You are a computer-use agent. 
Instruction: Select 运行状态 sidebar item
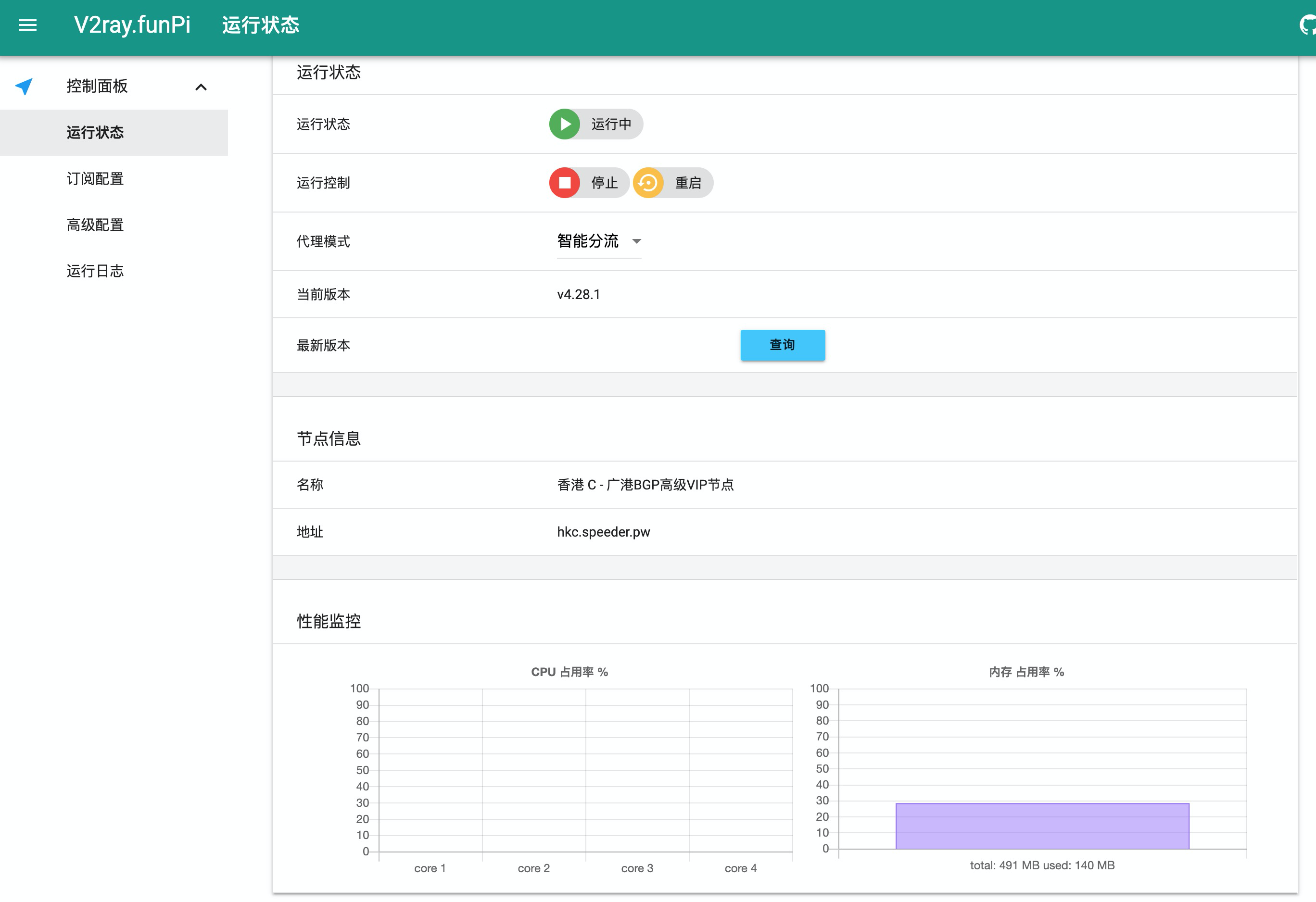95,132
